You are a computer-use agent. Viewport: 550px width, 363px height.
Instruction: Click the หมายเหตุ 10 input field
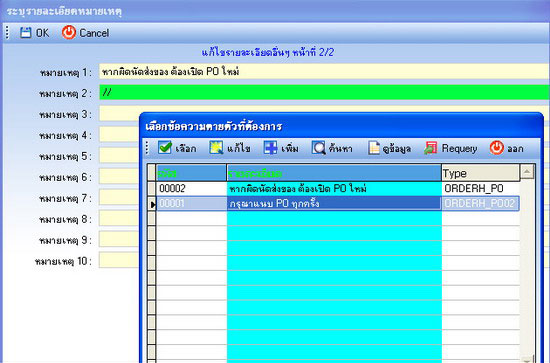(x=119, y=260)
